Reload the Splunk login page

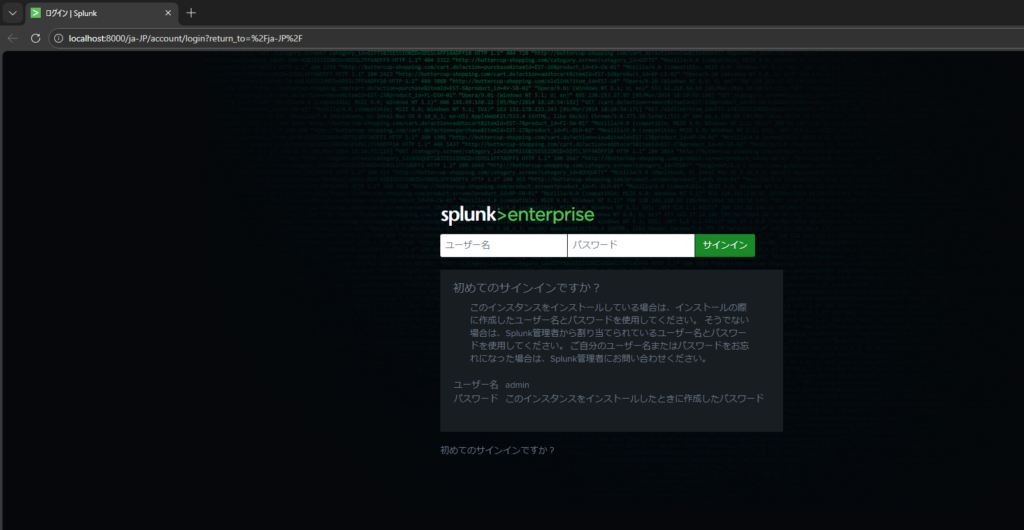click(x=35, y=38)
